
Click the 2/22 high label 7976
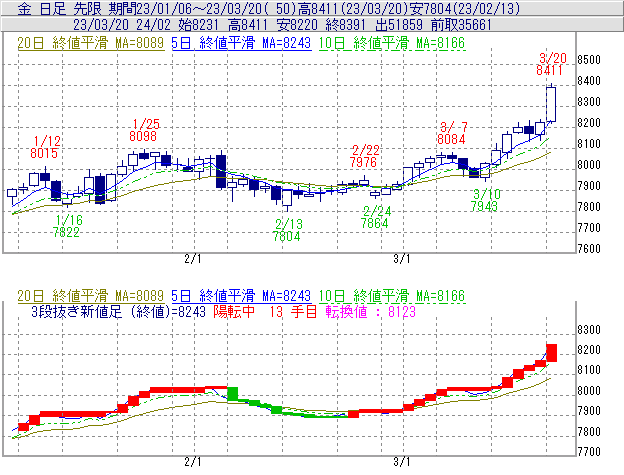363,162
